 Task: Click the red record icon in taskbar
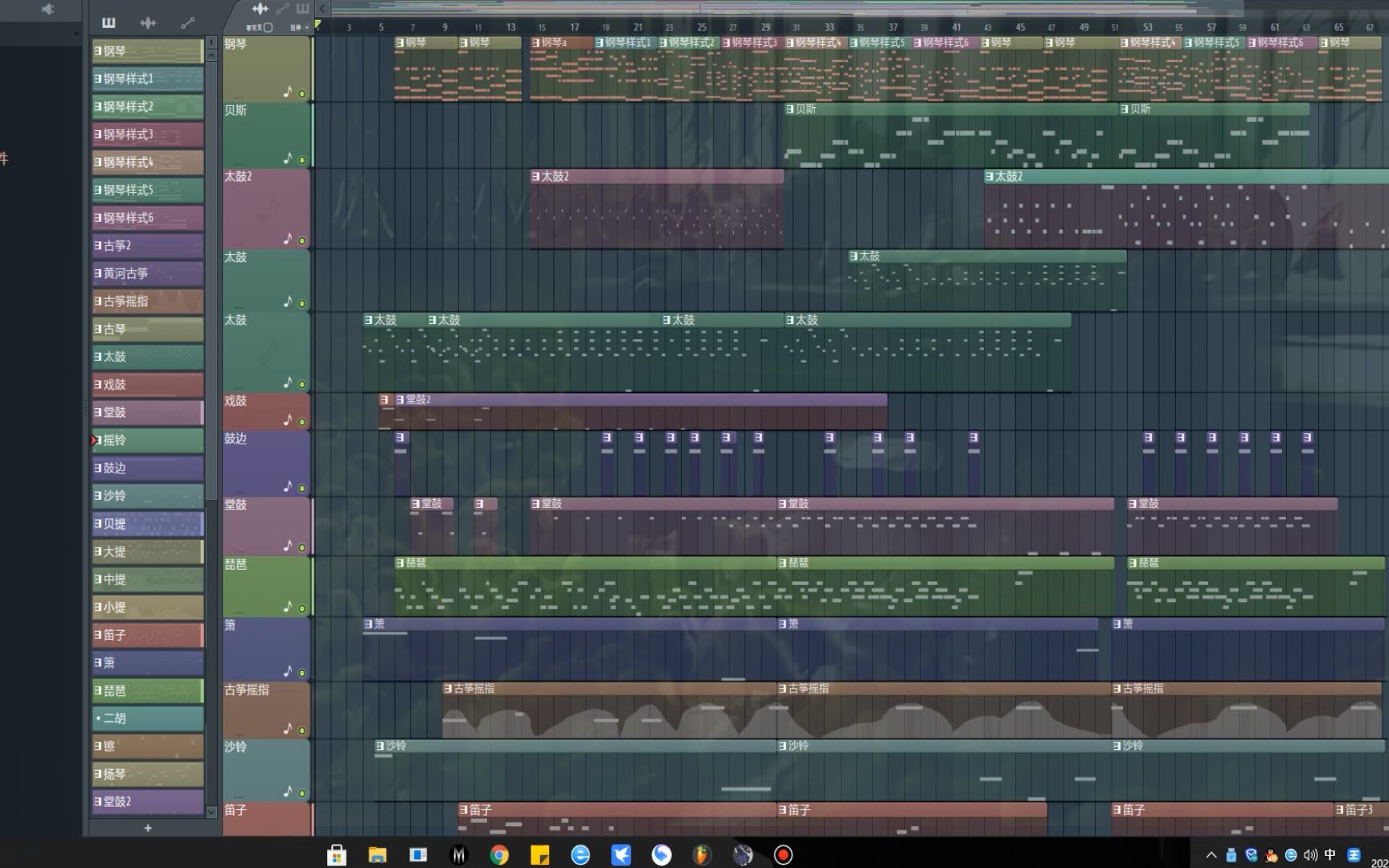coord(783,855)
